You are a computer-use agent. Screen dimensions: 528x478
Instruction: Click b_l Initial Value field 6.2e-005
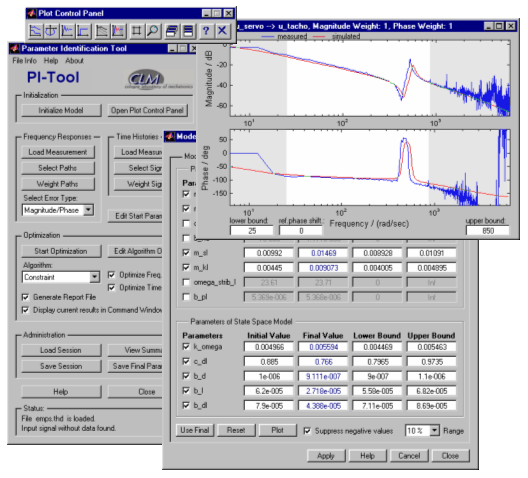pyautogui.click(x=269, y=391)
